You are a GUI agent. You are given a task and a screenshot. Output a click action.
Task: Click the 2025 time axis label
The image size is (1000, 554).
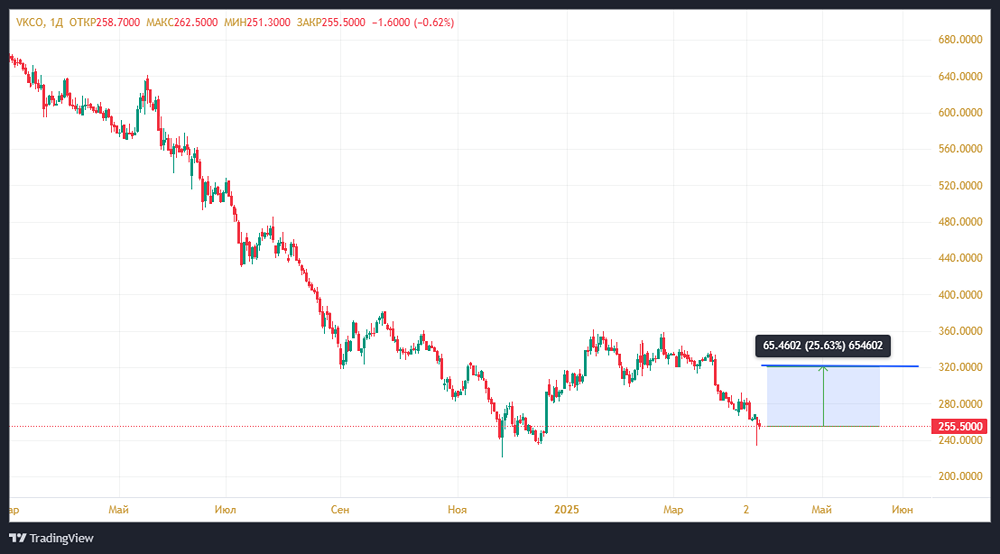click(567, 509)
